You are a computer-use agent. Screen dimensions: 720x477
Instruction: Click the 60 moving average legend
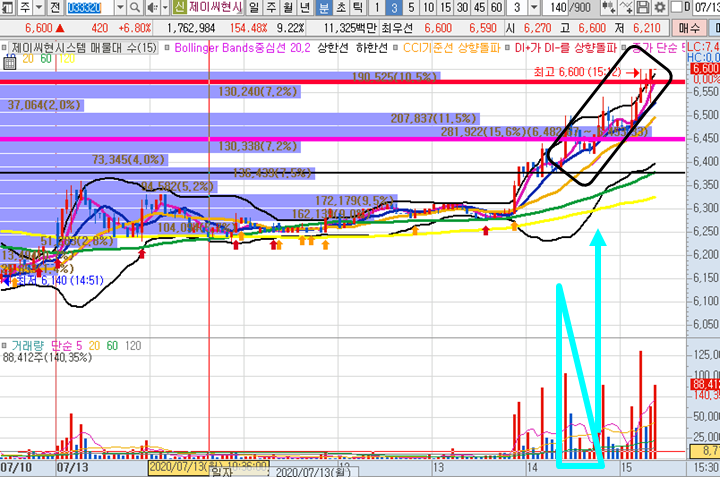46,59
